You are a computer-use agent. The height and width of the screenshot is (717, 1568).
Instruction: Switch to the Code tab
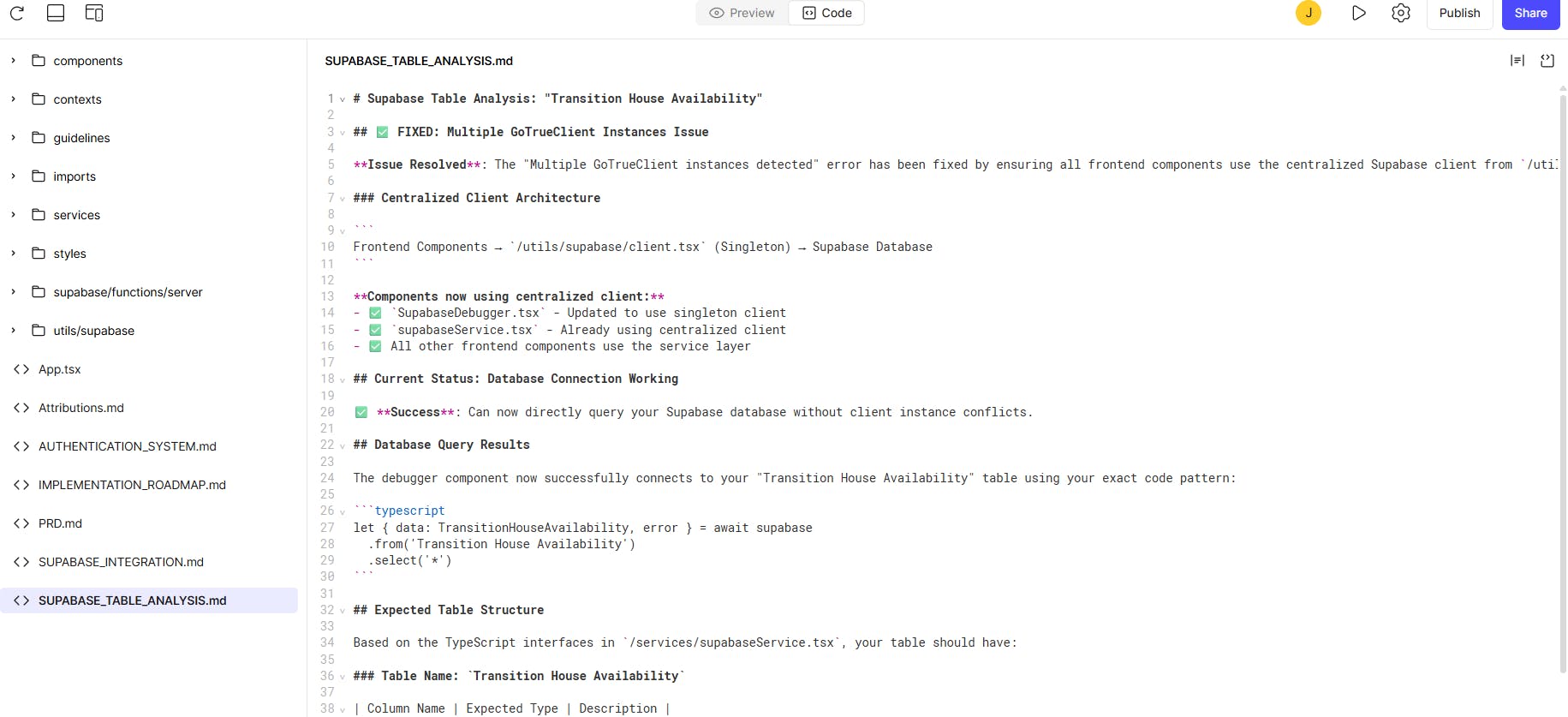[826, 13]
